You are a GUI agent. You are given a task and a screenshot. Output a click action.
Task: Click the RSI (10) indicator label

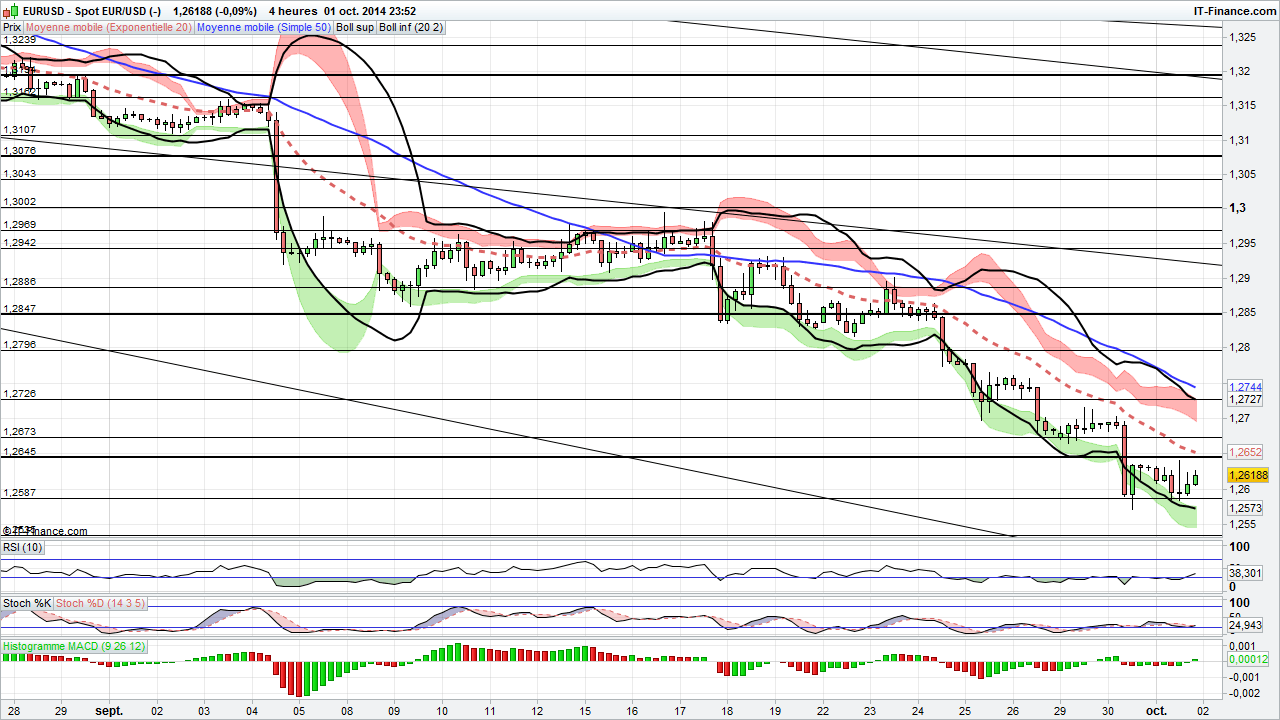tap(21, 547)
